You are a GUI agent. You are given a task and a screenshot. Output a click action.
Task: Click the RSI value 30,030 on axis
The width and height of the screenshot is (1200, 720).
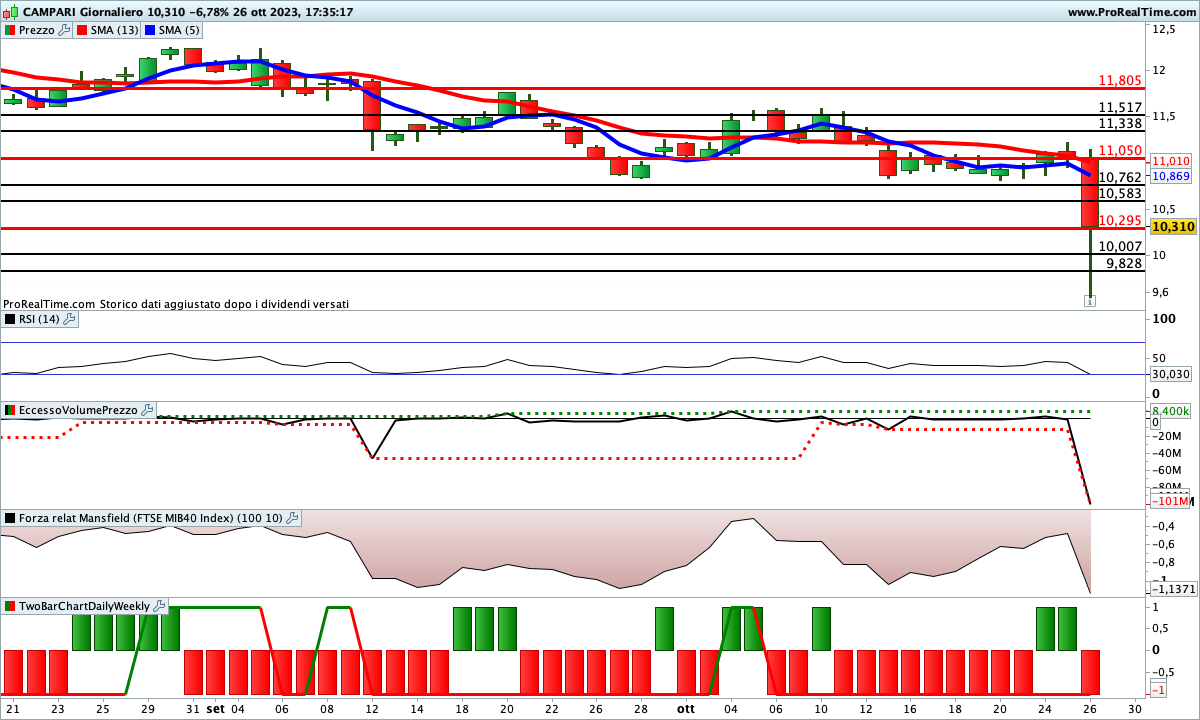[x=1170, y=374]
